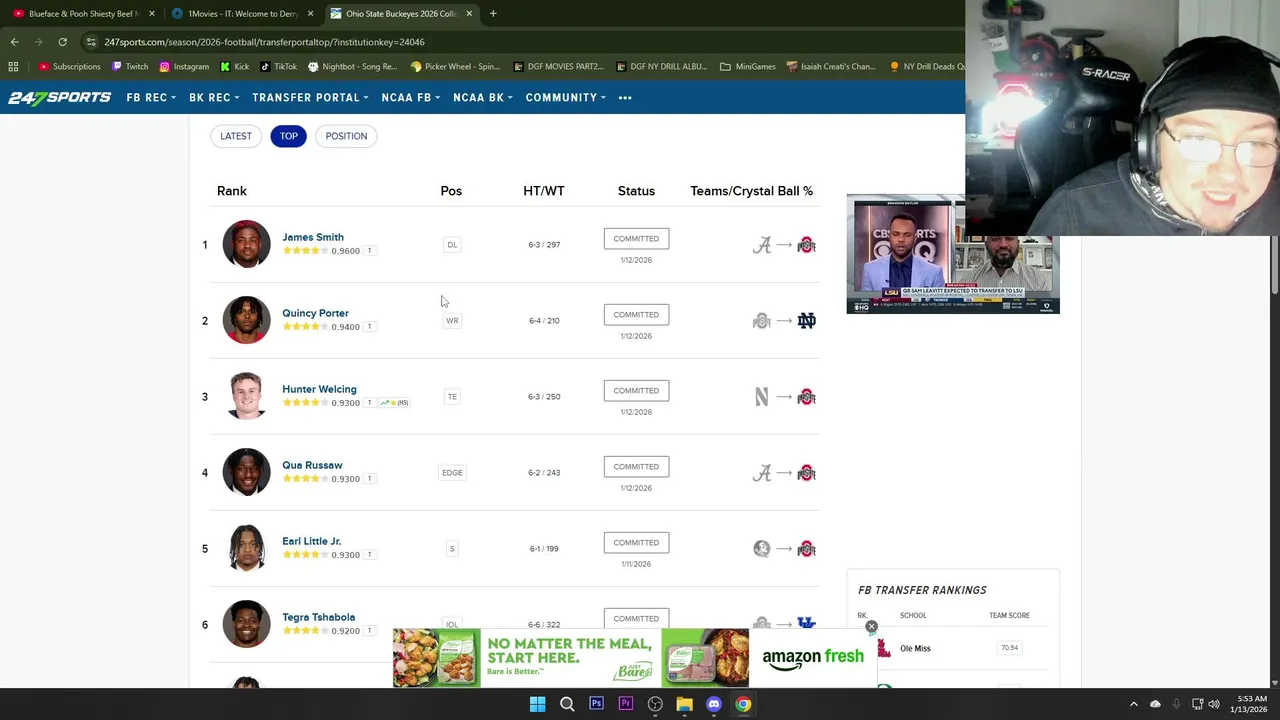
Task: Click the Amazon Fresh advertisement
Action: pyautogui.click(x=635, y=658)
